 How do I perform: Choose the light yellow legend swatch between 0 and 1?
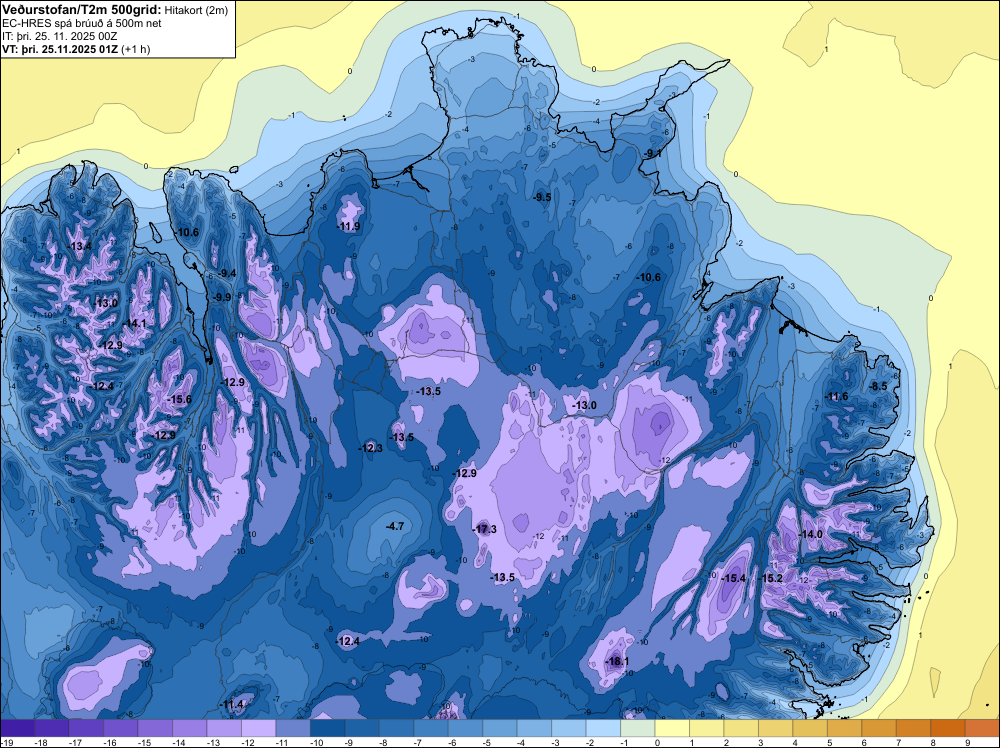[x=672, y=728]
